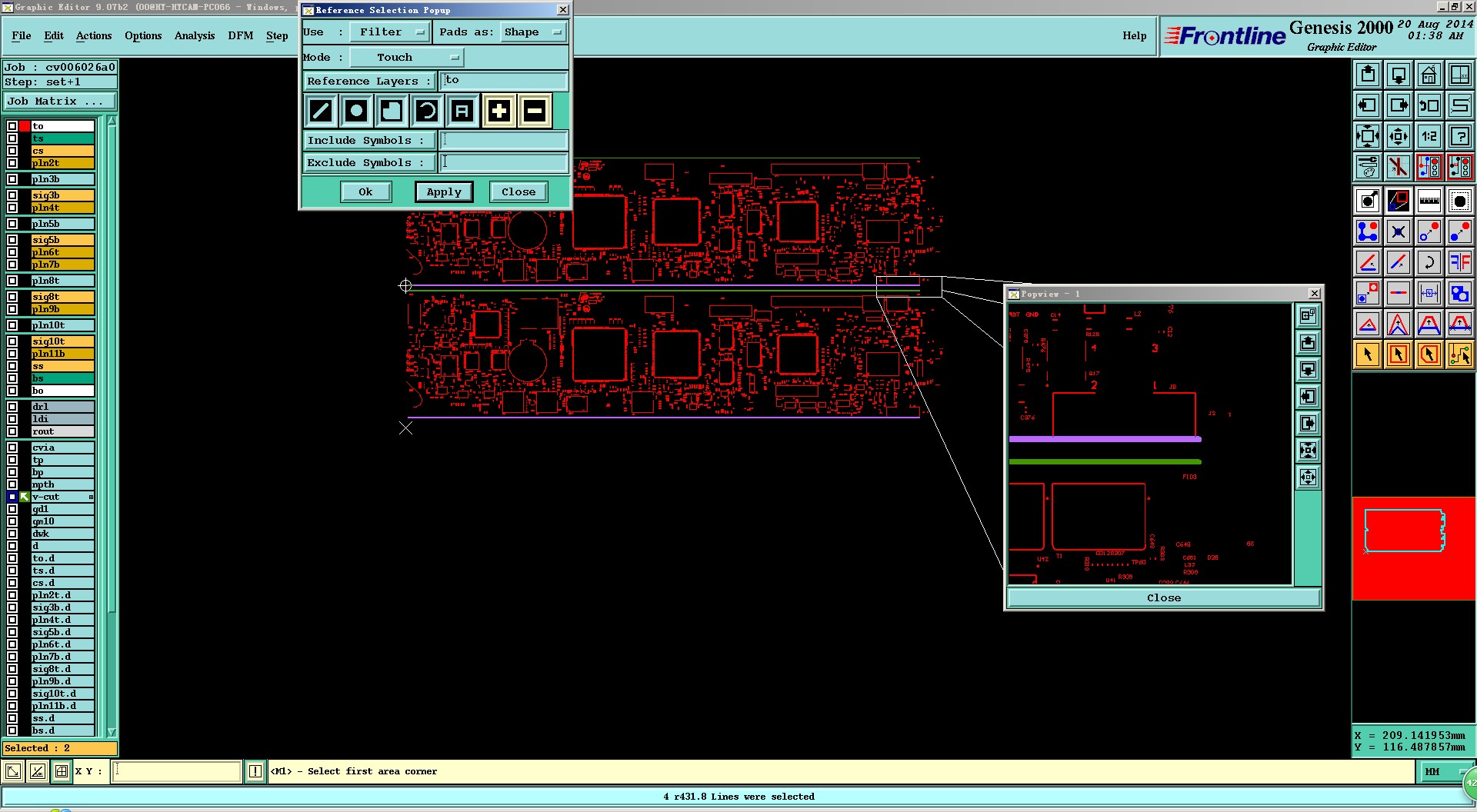Select the 'sig10t' layer name
1477x812 pixels.
click(x=63, y=341)
